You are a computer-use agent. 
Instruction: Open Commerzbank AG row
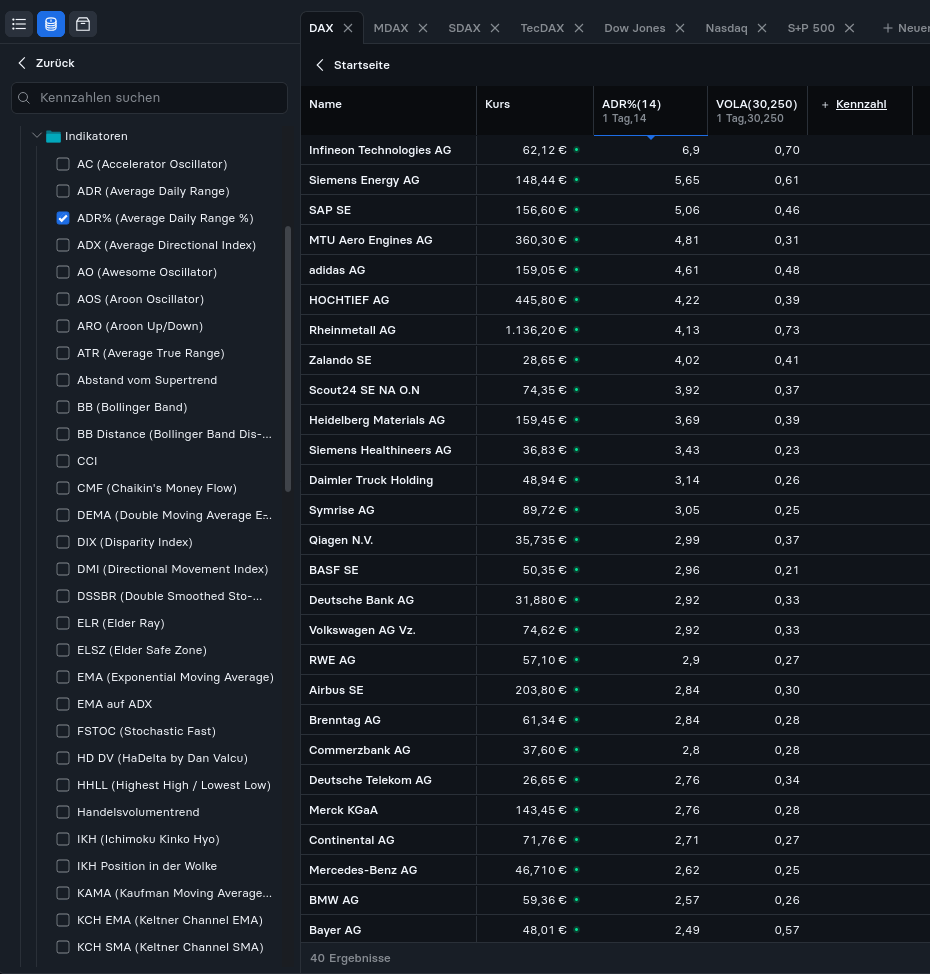615,750
